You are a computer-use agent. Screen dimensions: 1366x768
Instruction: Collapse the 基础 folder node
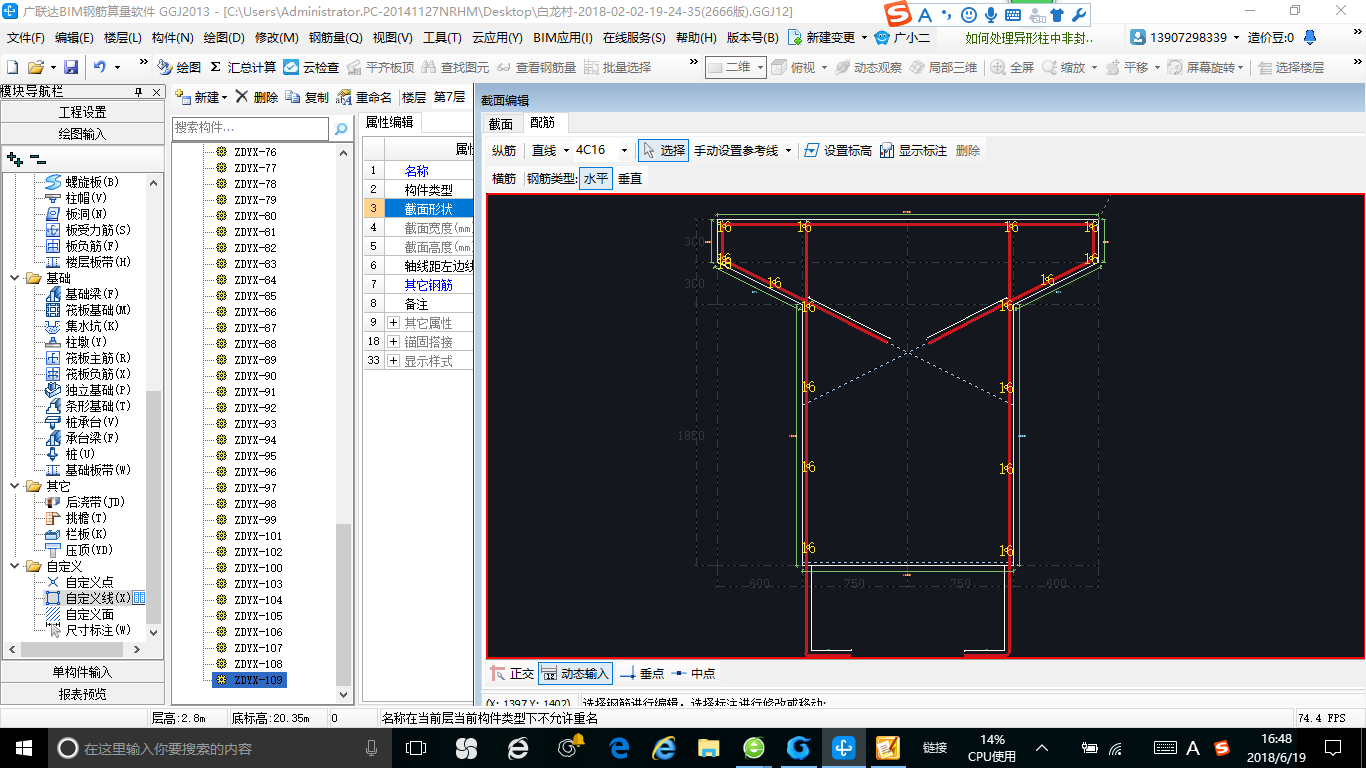click(16, 278)
